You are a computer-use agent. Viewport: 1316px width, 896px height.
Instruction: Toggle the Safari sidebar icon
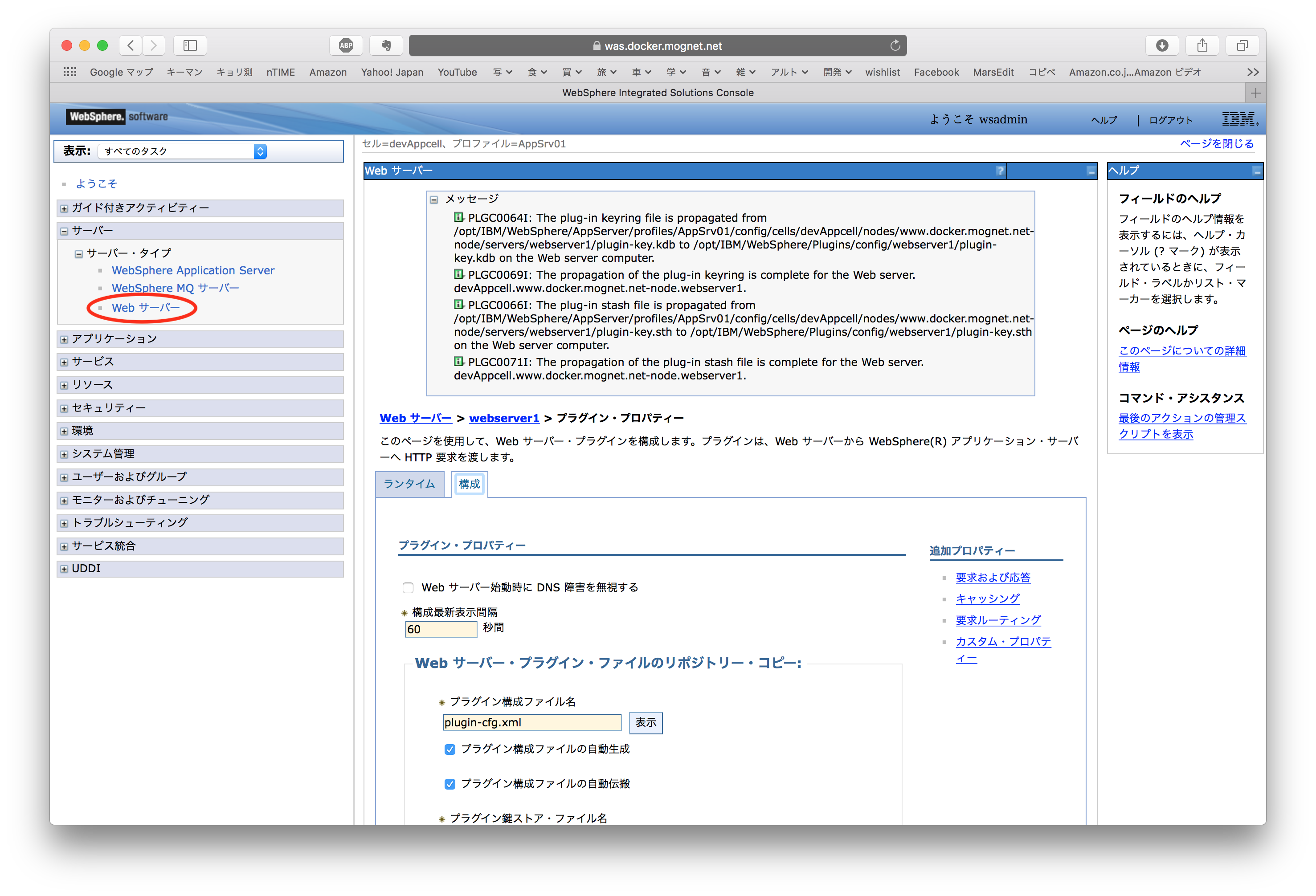[190, 45]
